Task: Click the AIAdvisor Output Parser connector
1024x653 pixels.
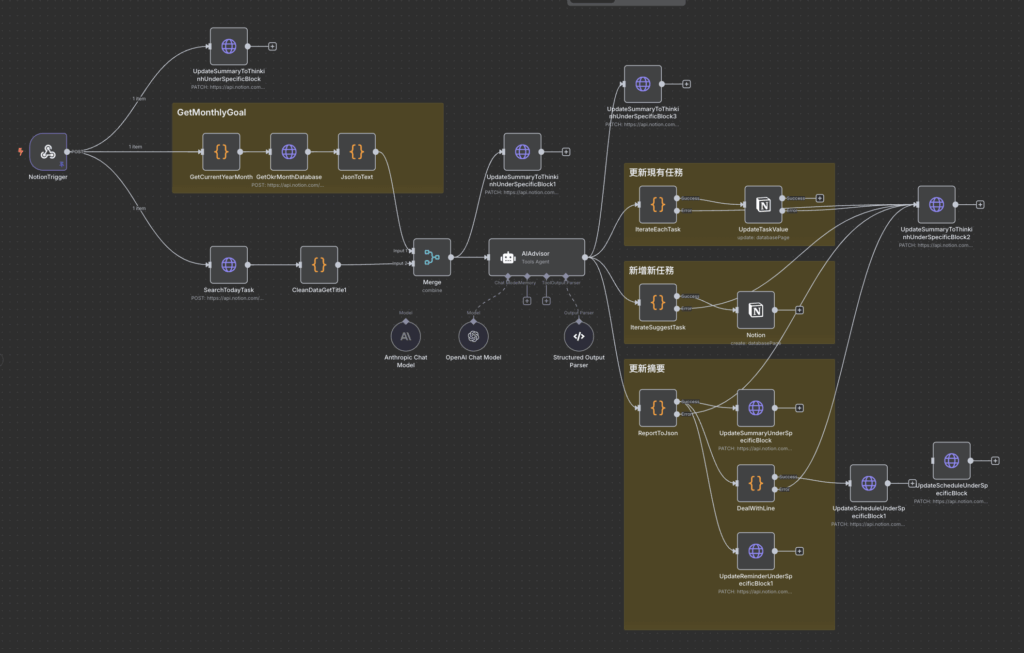Action: click(566, 277)
